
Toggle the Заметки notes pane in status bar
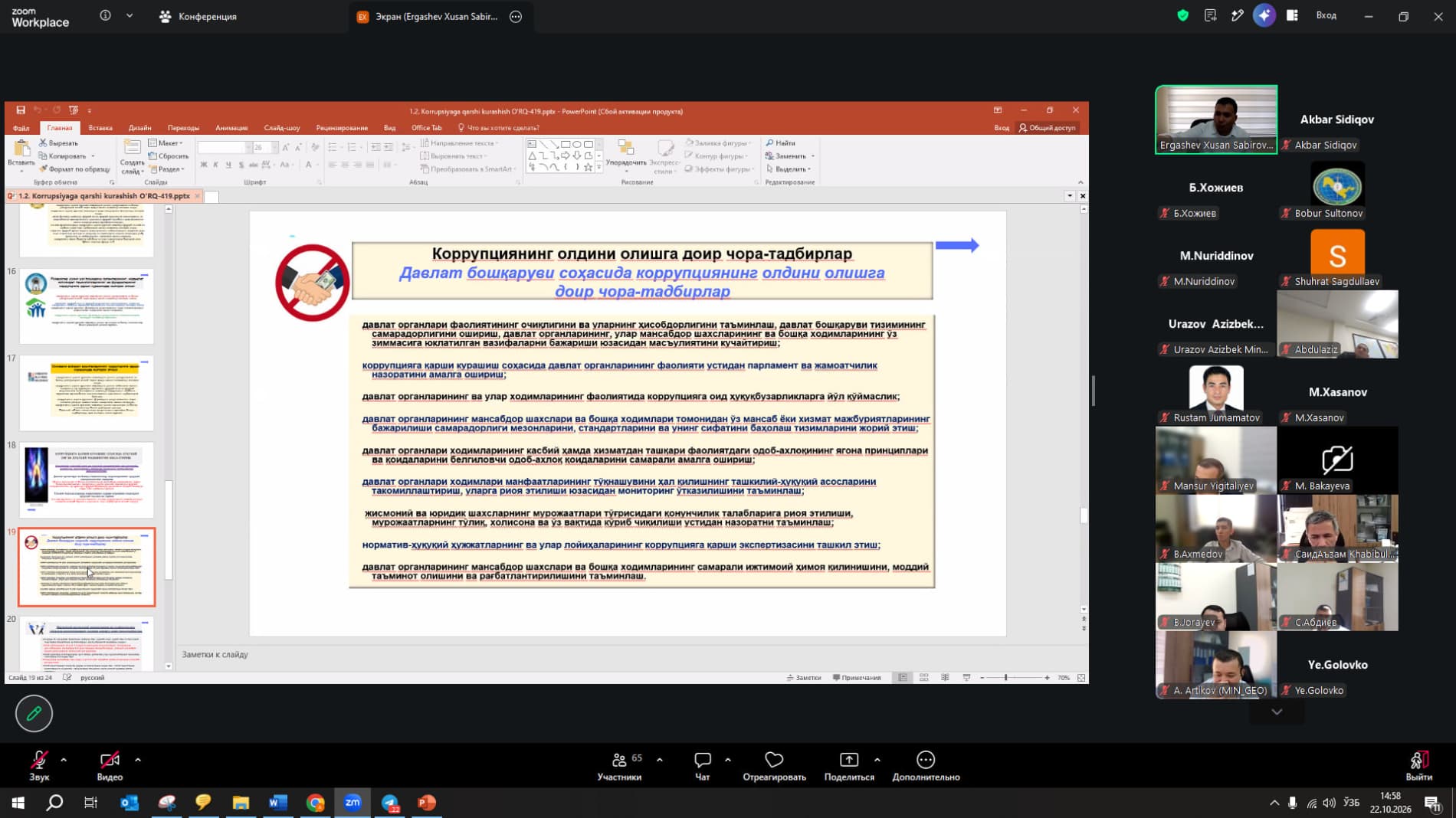pos(804,678)
